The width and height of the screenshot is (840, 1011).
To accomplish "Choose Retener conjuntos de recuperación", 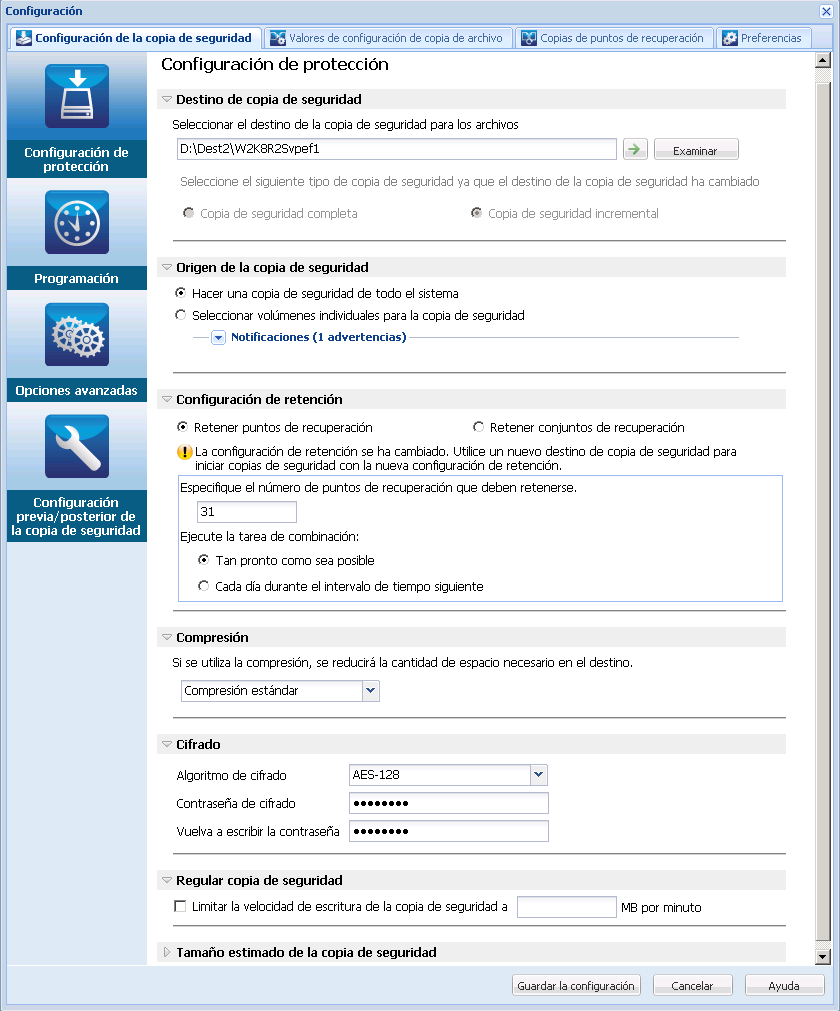I will [x=478, y=428].
